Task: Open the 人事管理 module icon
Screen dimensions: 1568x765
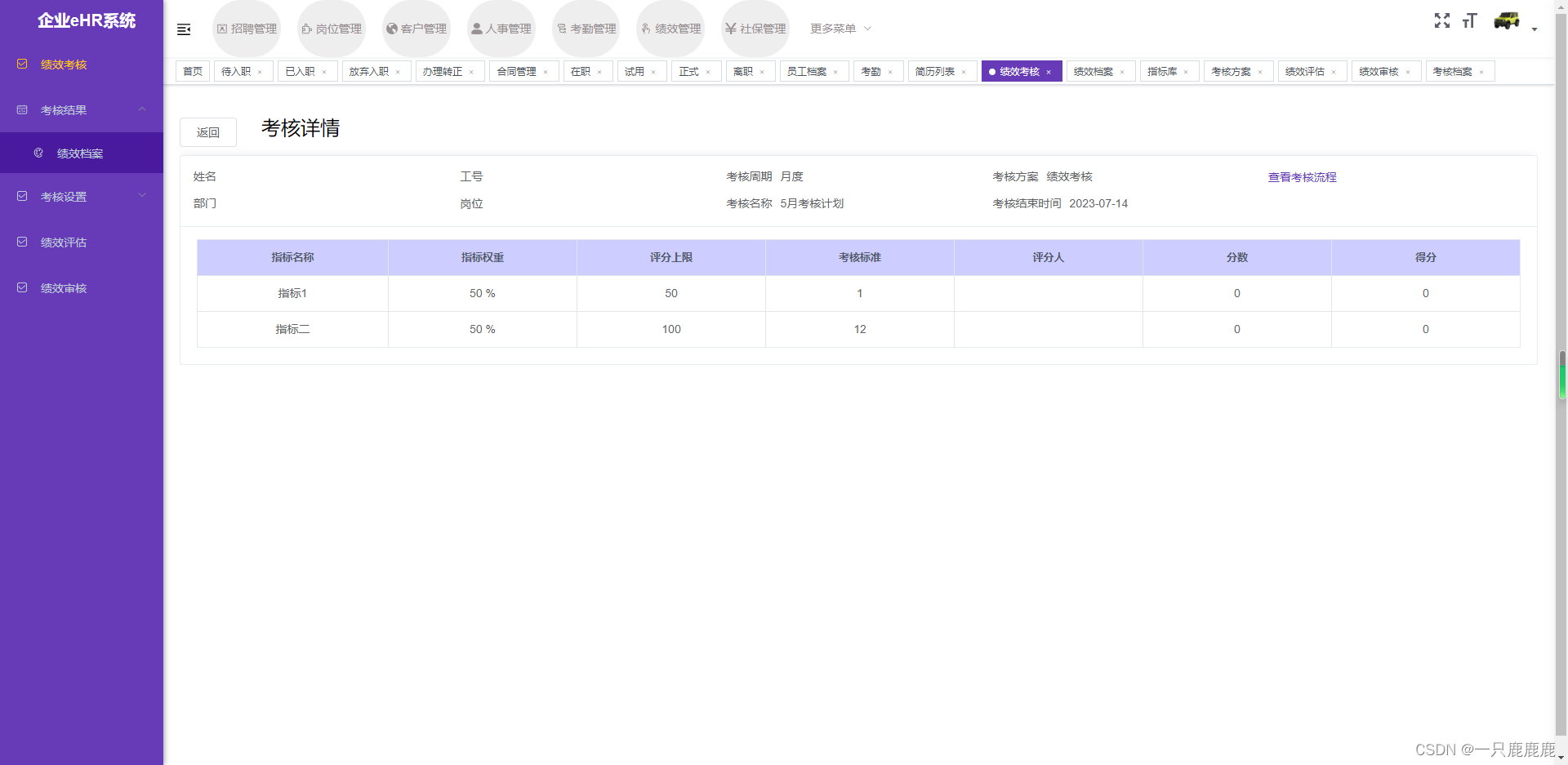Action: pyautogui.click(x=501, y=28)
